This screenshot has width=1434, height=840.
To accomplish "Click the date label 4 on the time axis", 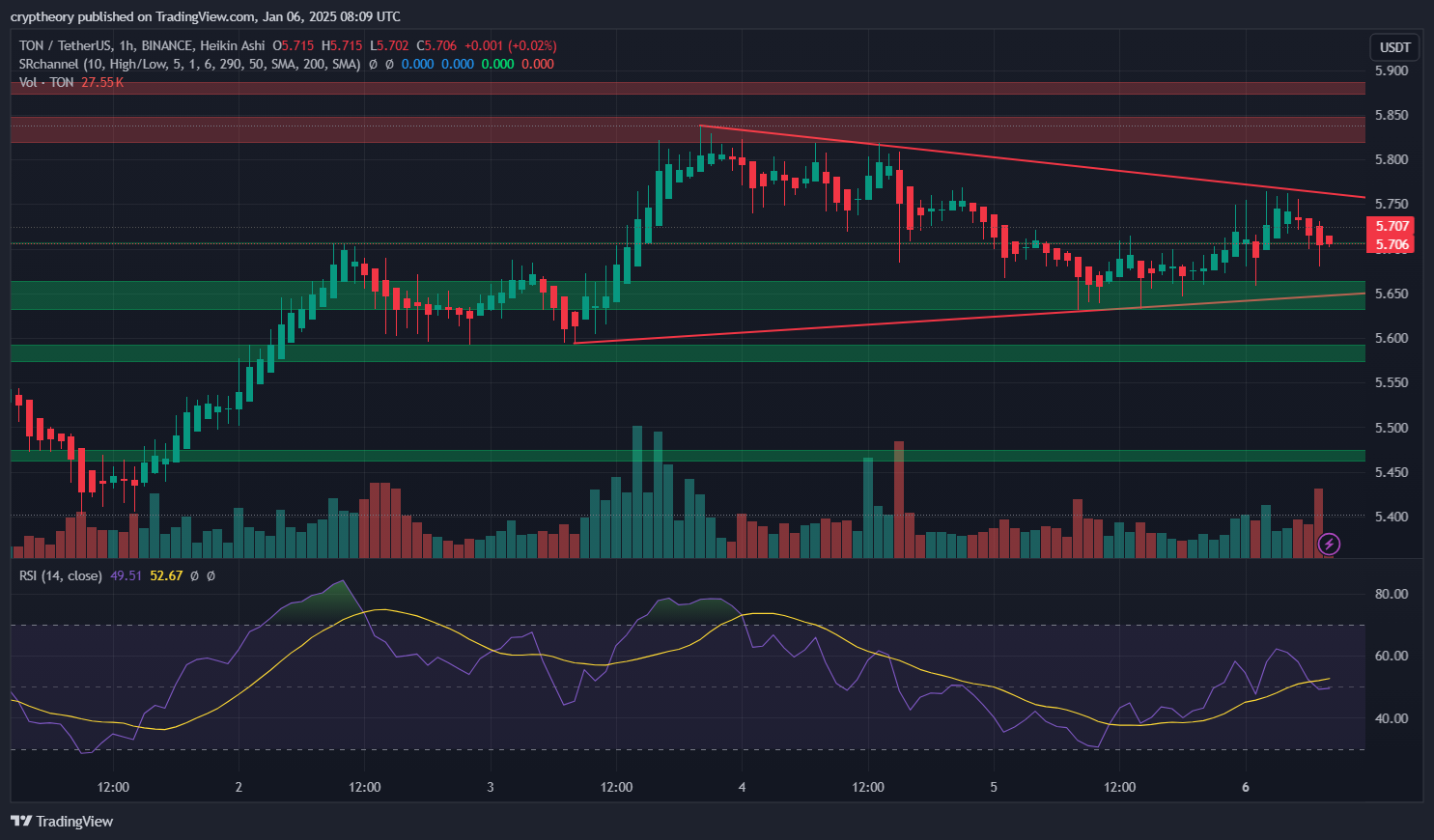I will [x=742, y=787].
